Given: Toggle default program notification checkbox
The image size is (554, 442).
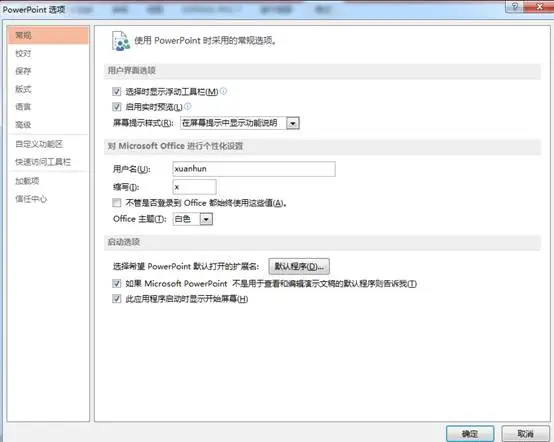Looking at the screenshot, I should tap(117, 283).
